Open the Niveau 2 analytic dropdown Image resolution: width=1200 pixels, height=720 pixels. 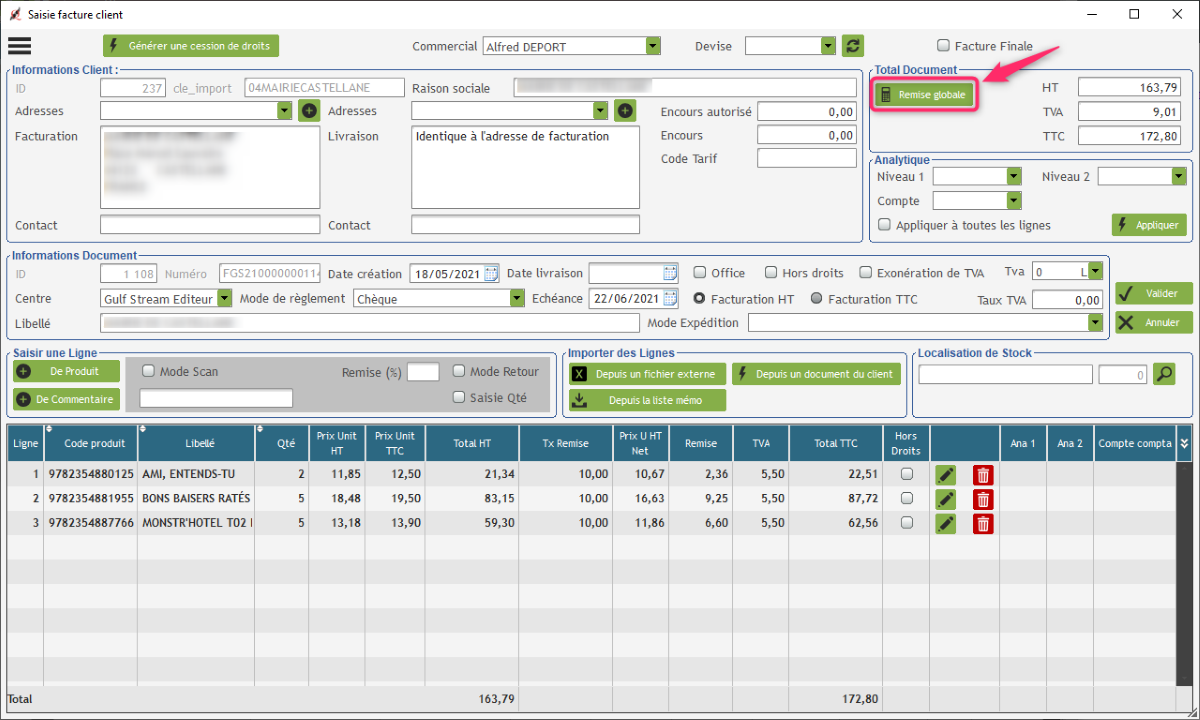click(x=1178, y=176)
